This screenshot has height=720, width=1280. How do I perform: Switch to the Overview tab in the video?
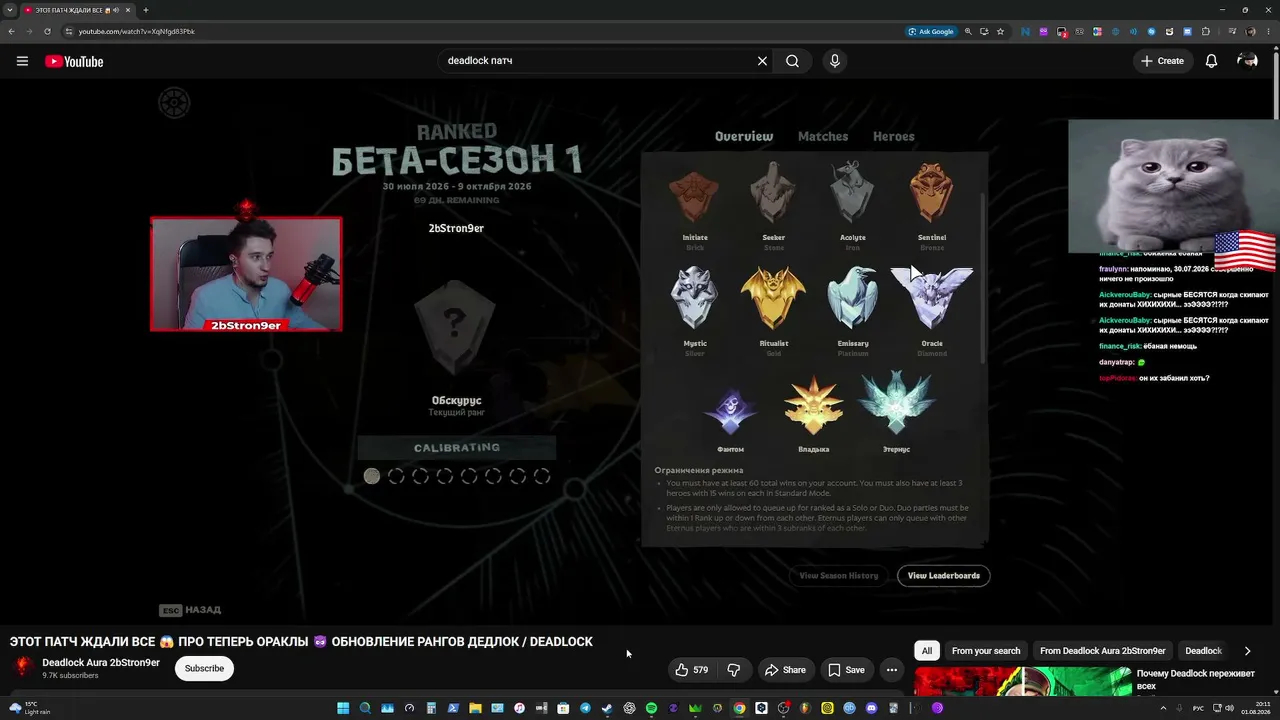[x=744, y=137]
